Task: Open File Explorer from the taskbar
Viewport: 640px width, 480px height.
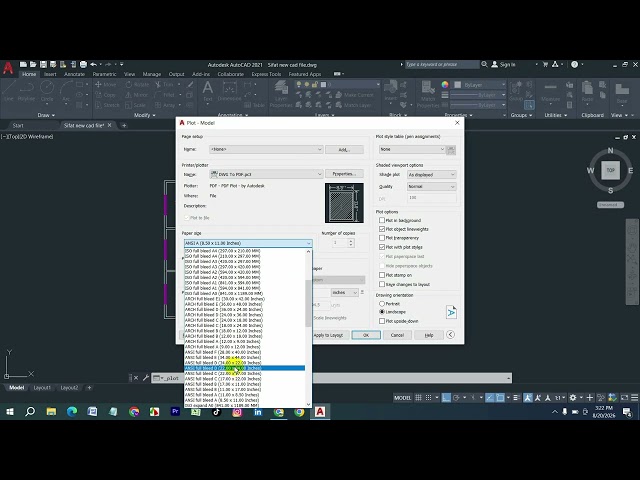Action: tap(51, 412)
